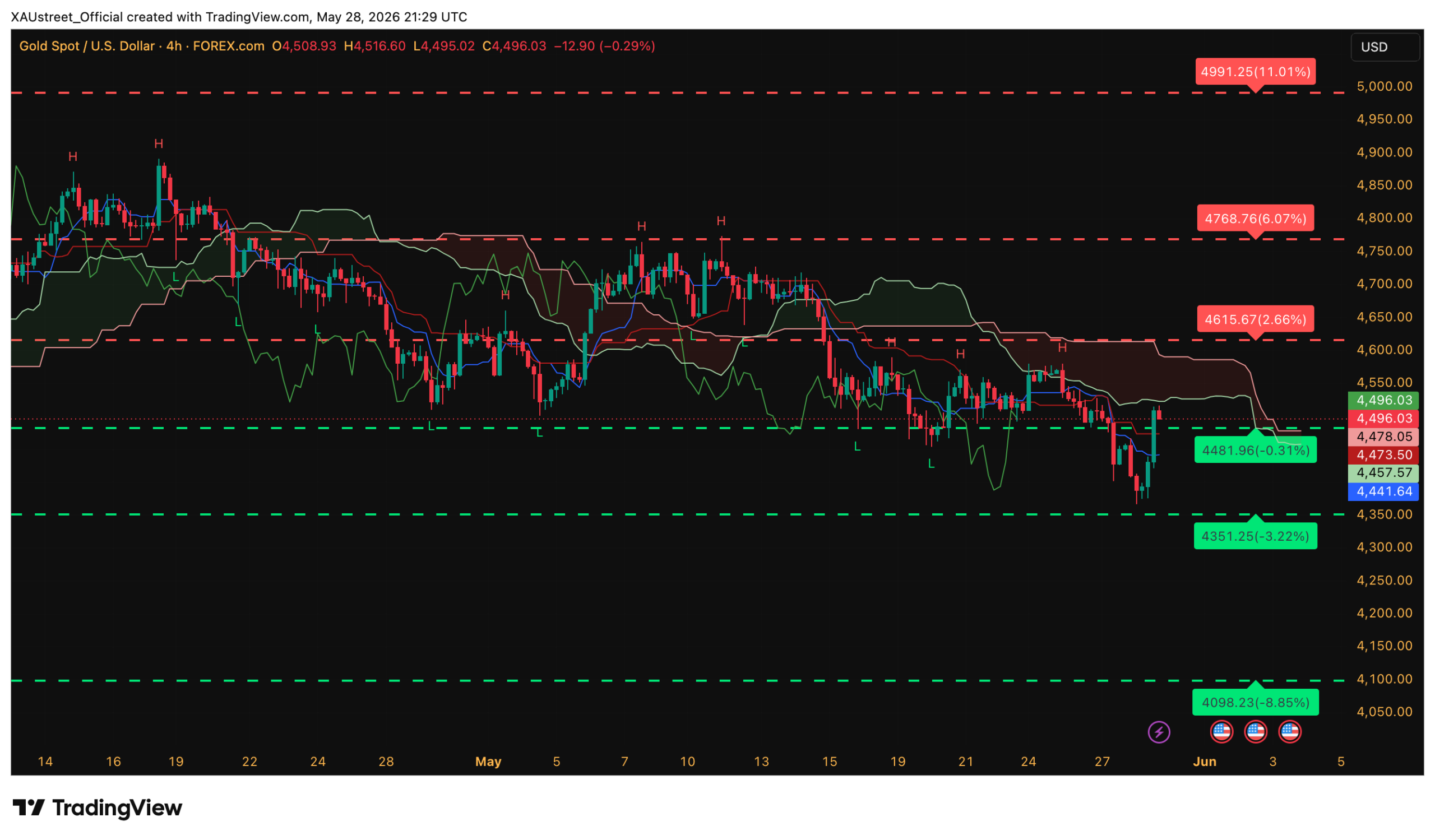Click the 4,600.00 price axis label
Screen dimensions: 1435x840
[1385, 350]
